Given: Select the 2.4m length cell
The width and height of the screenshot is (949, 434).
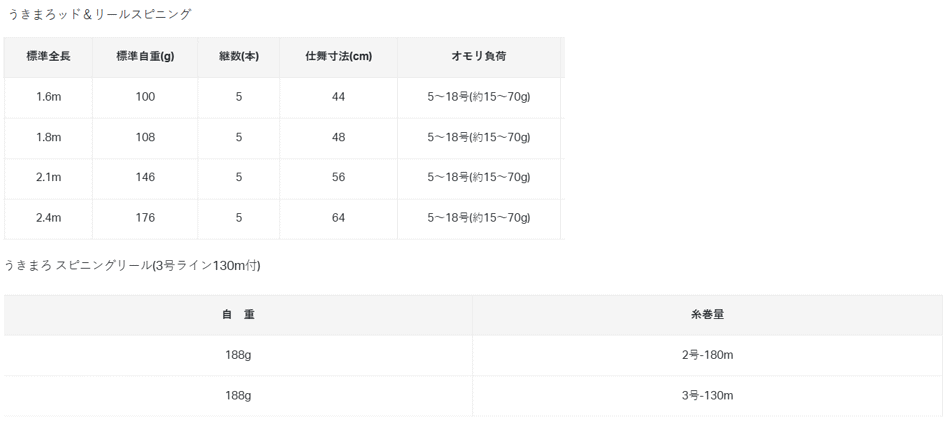Looking at the screenshot, I should pyautogui.click(x=48, y=217).
